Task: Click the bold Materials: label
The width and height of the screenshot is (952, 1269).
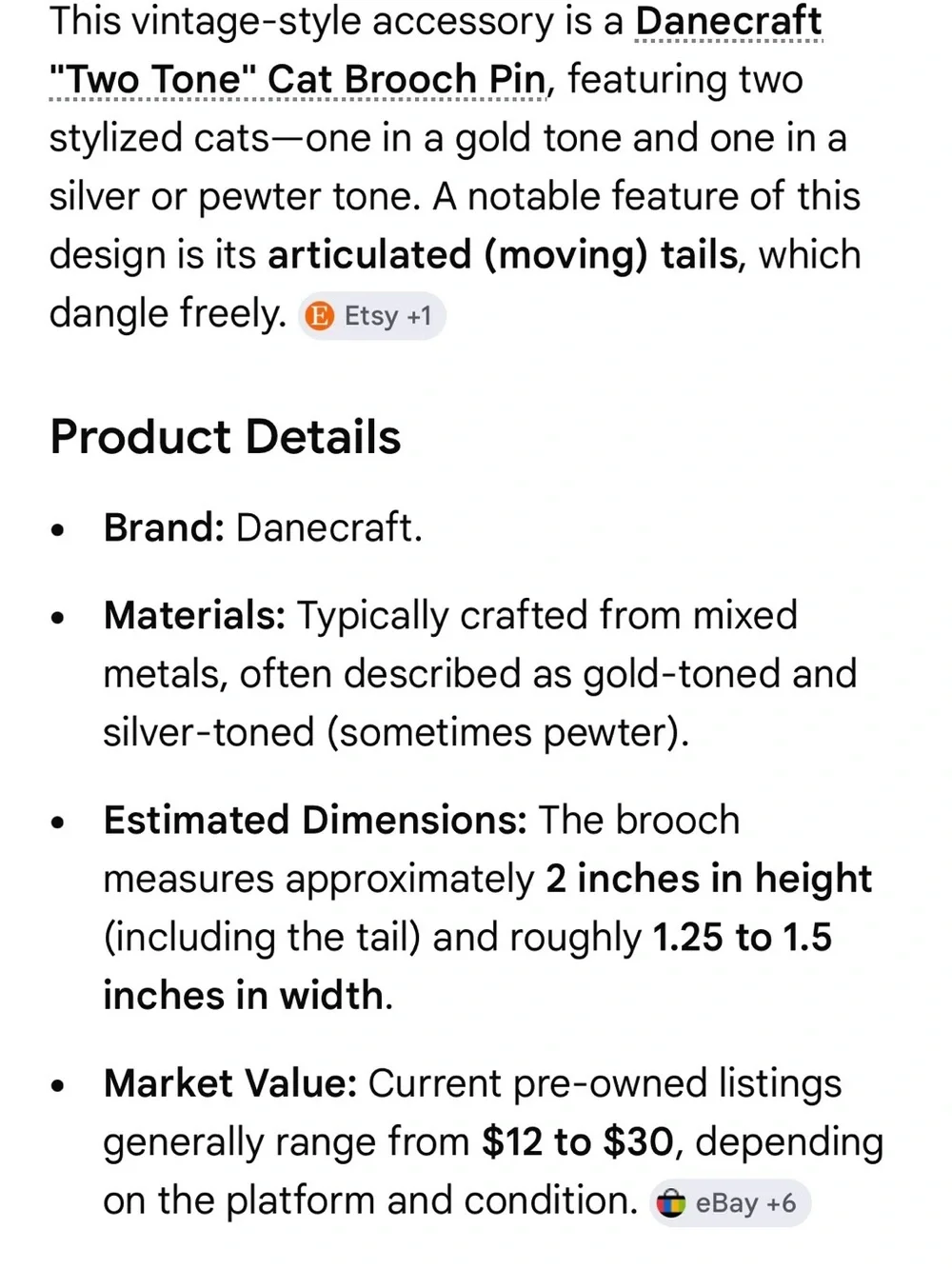Action: pos(194,616)
